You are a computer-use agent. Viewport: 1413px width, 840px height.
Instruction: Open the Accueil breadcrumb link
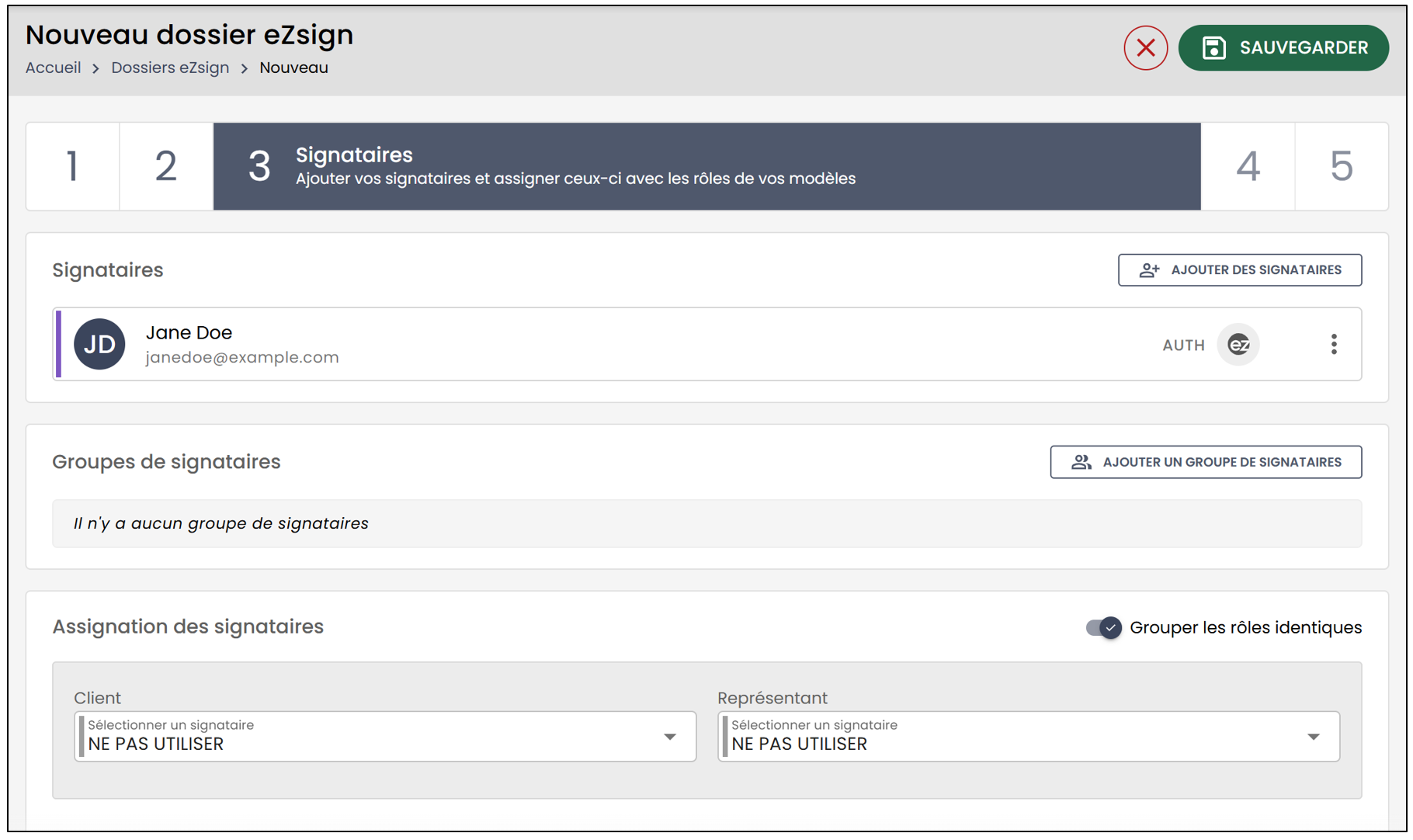(x=53, y=68)
